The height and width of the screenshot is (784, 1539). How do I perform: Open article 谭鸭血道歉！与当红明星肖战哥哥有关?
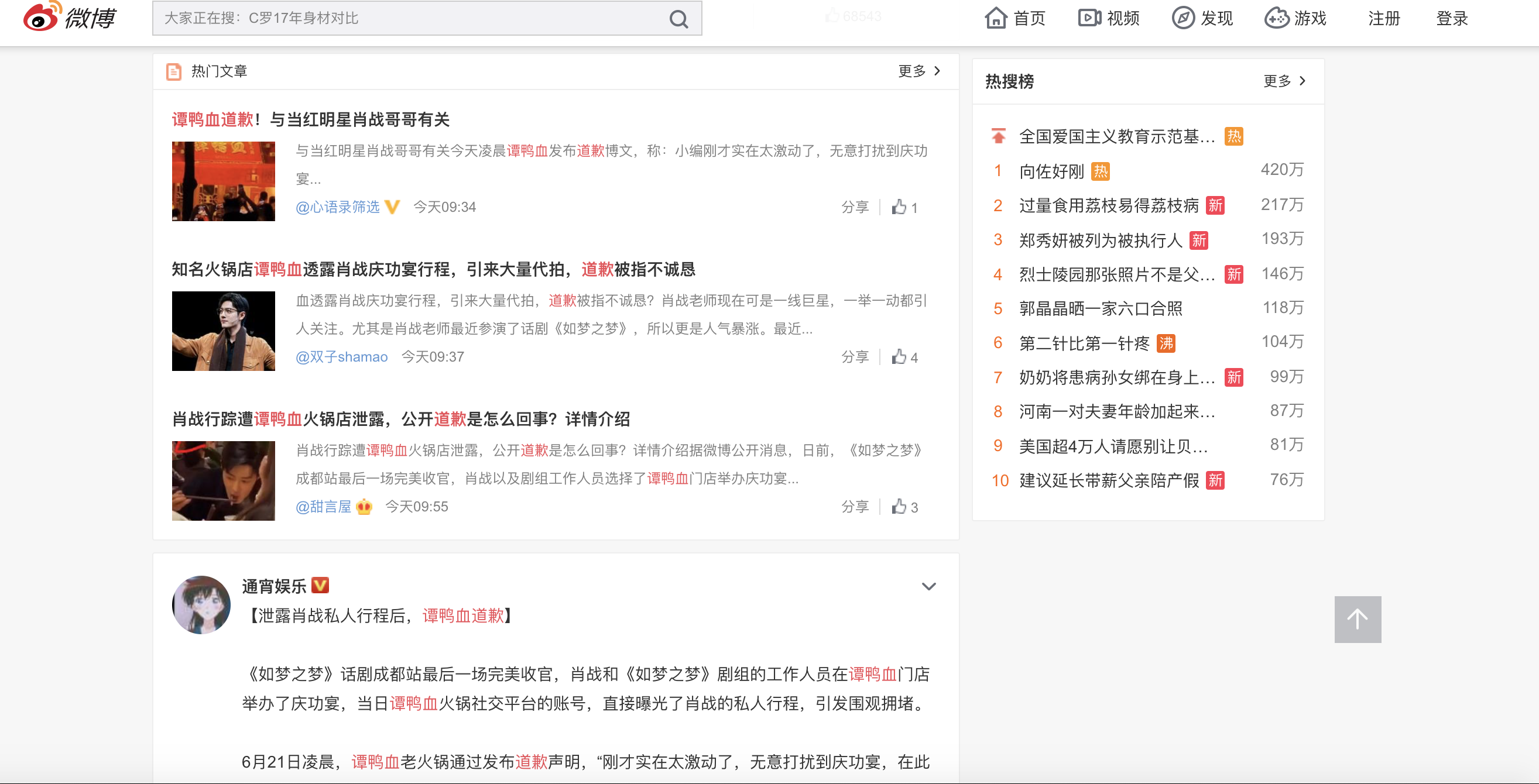tap(311, 119)
